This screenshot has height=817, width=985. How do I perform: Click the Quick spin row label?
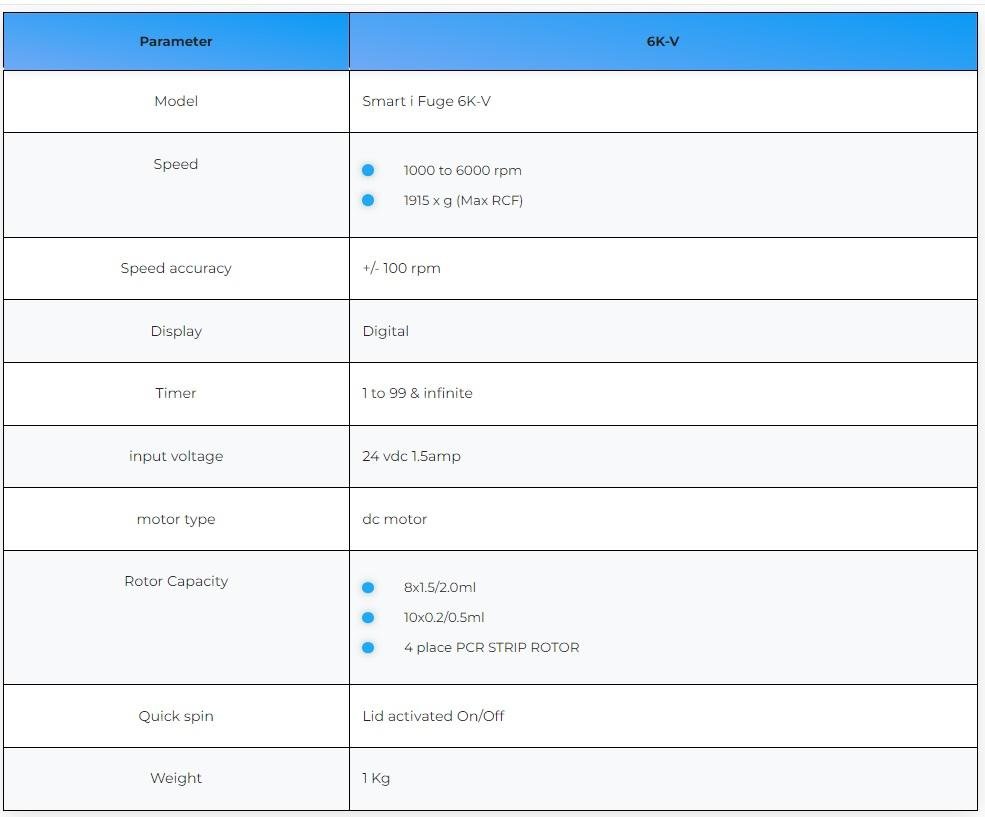tap(176, 716)
